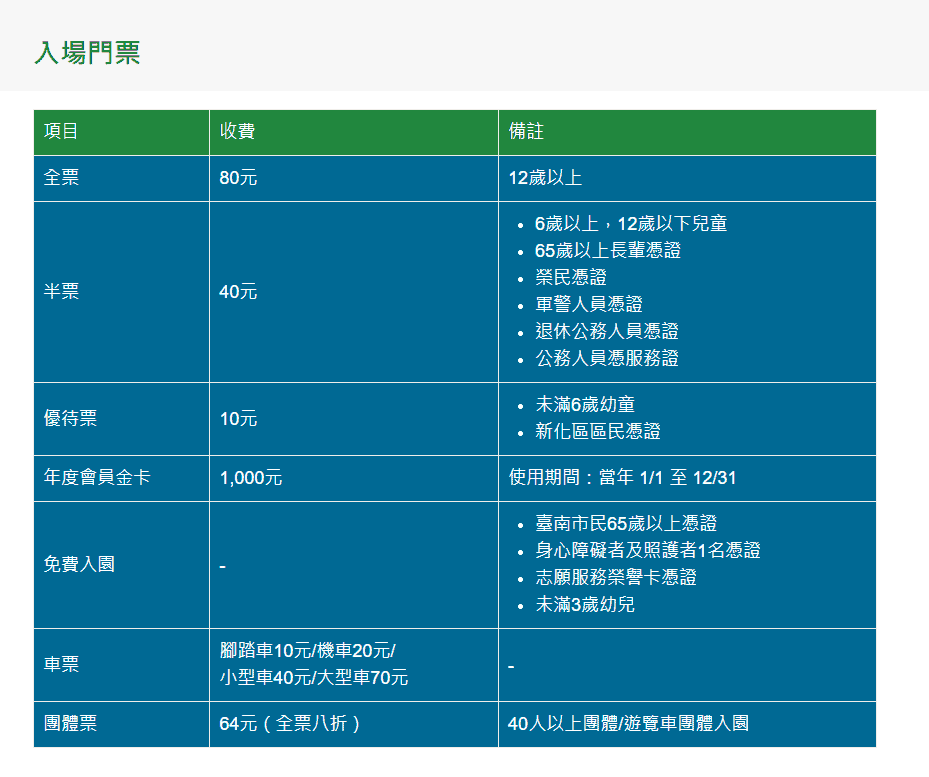Click the 入場門票 page heading
The image size is (929, 777).
coord(87,53)
